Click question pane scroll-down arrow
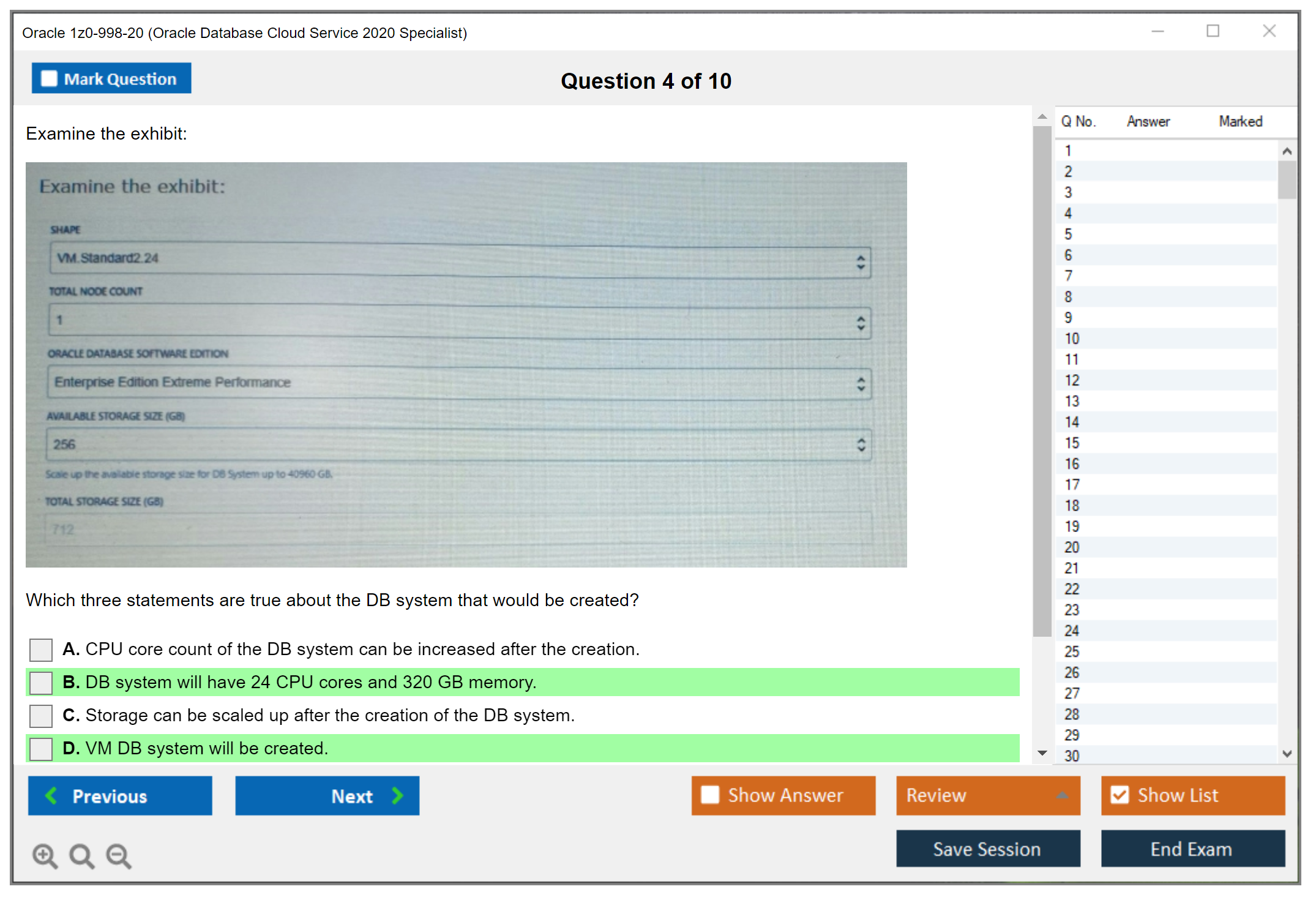Screen dimensions: 1316x900 (1042, 753)
